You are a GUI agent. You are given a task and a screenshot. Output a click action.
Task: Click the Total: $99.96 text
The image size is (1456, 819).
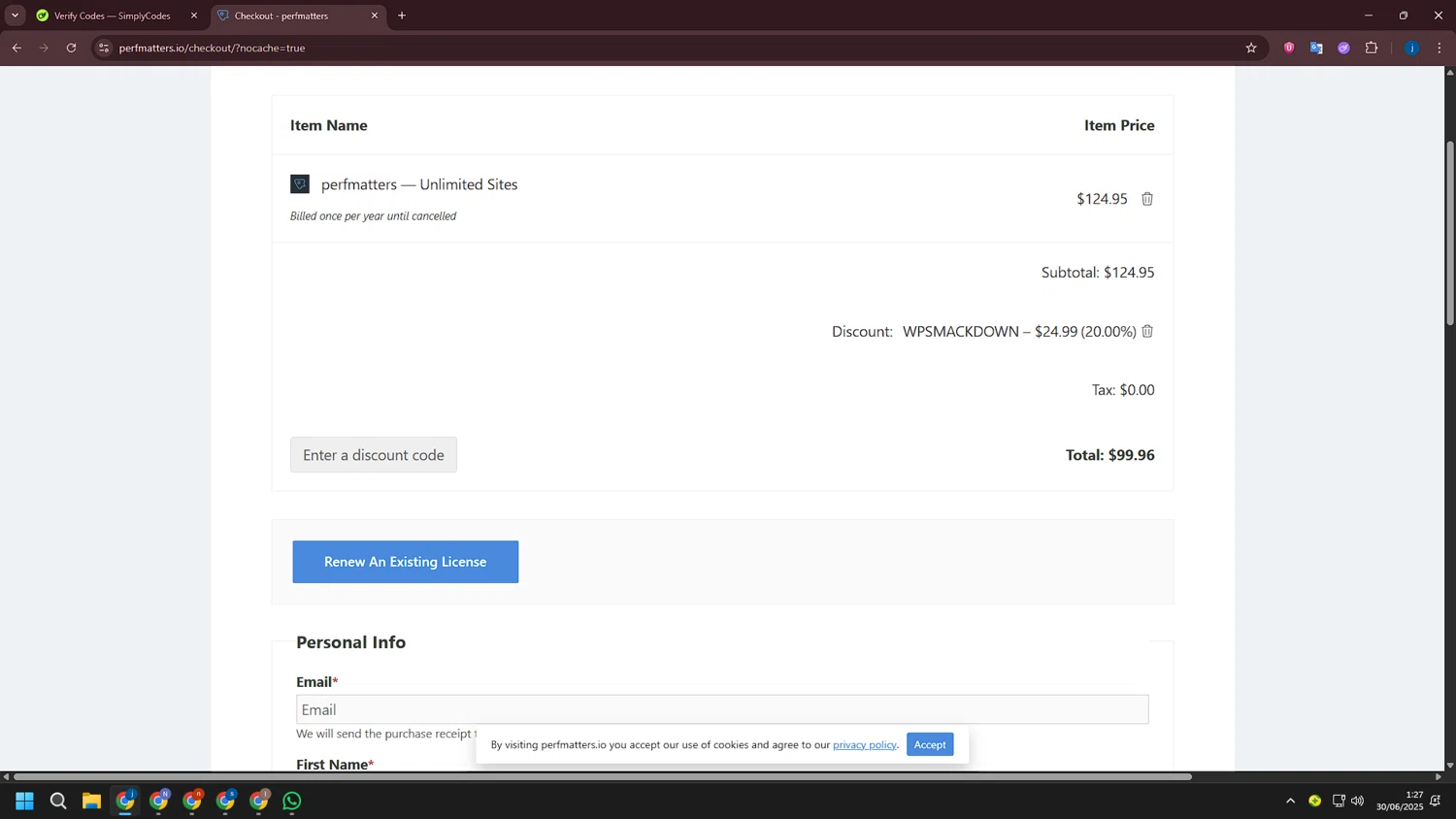[1110, 455]
